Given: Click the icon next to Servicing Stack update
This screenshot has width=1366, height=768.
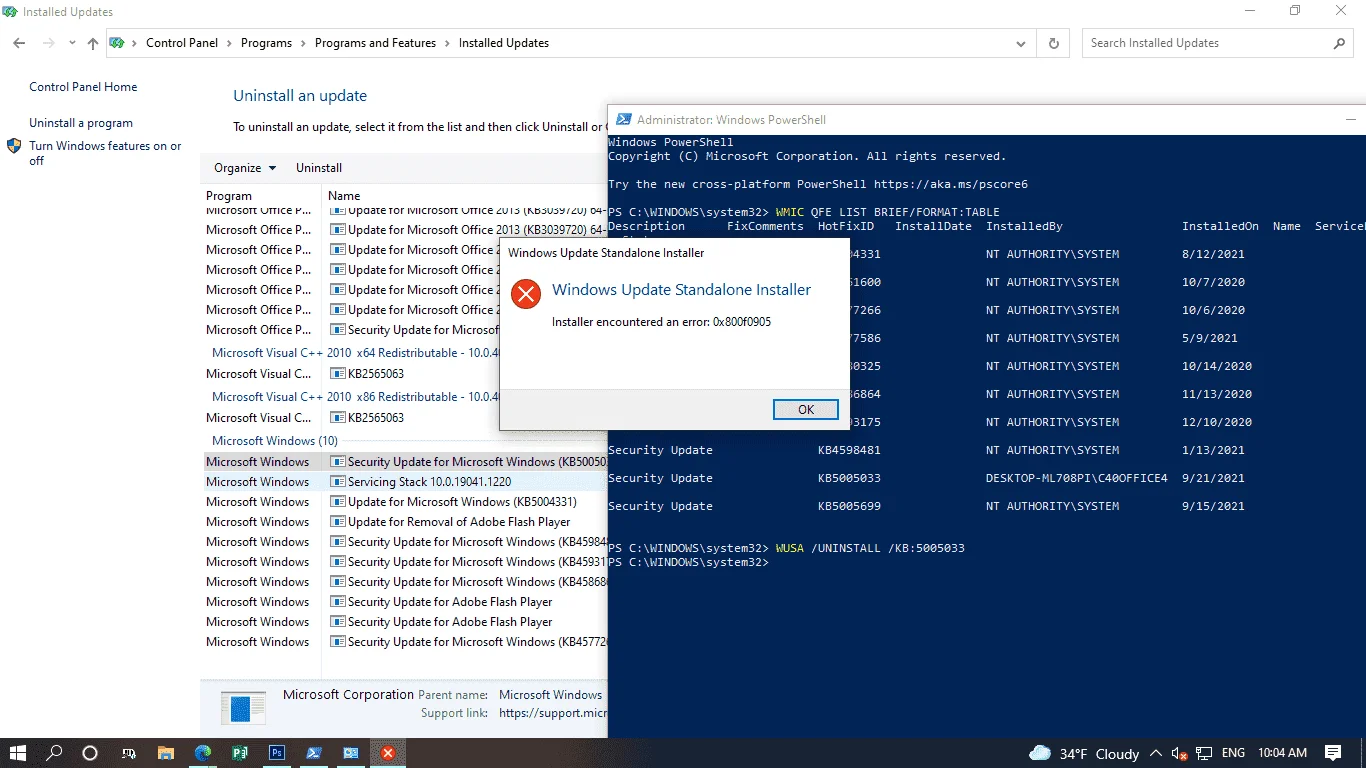Looking at the screenshot, I should pyautogui.click(x=338, y=482).
